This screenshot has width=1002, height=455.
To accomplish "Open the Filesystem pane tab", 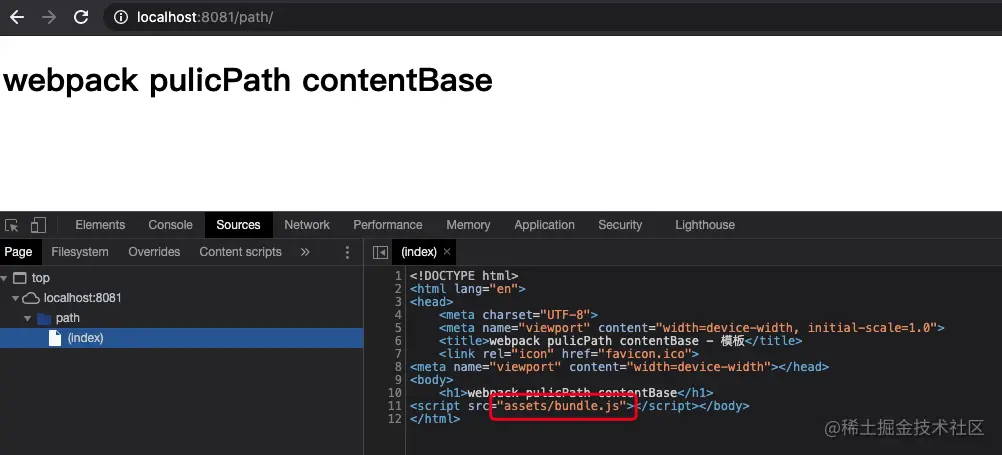I will pyautogui.click(x=80, y=252).
